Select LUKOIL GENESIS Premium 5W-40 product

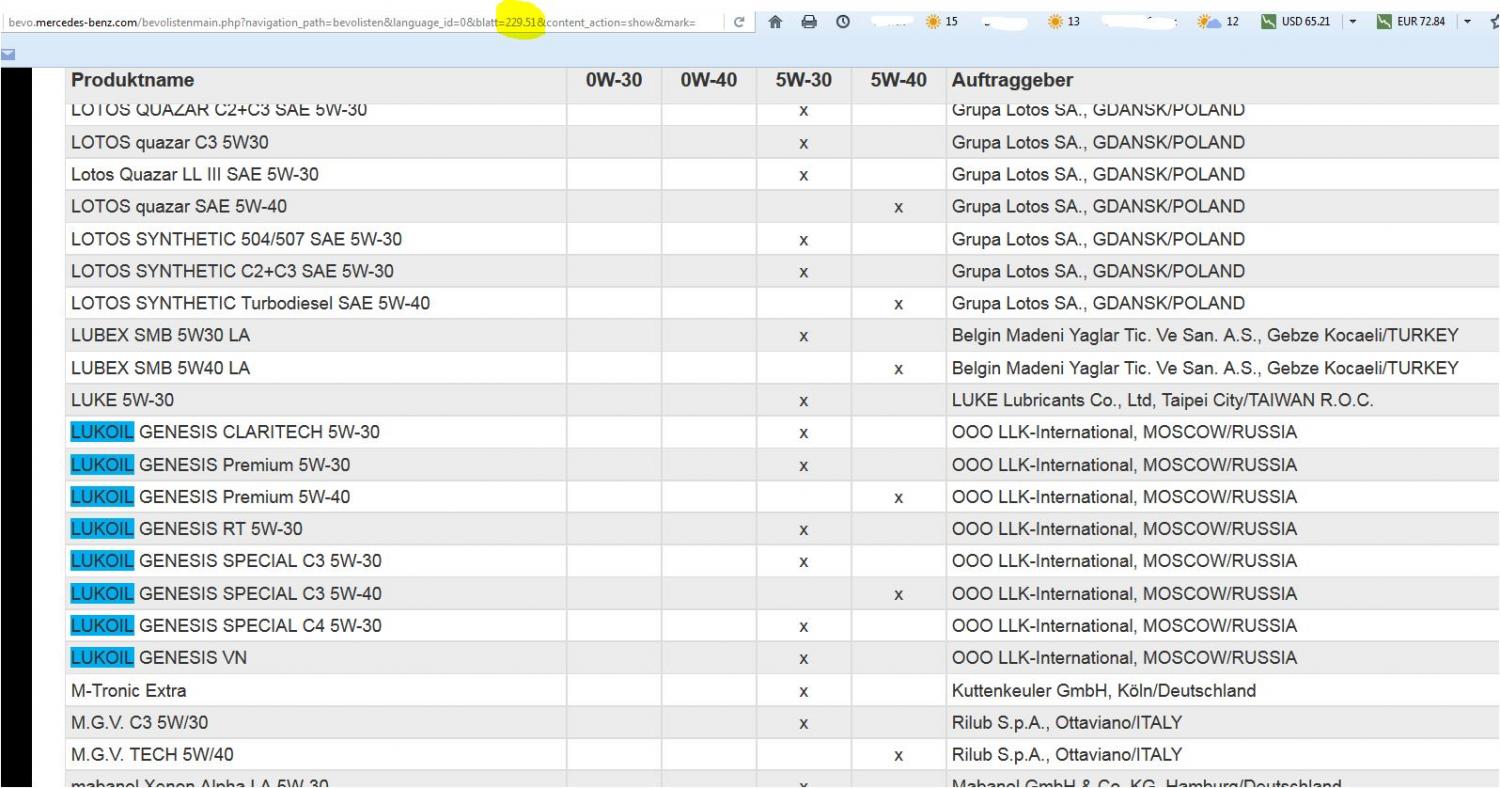pyautogui.click(x=210, y=497)
